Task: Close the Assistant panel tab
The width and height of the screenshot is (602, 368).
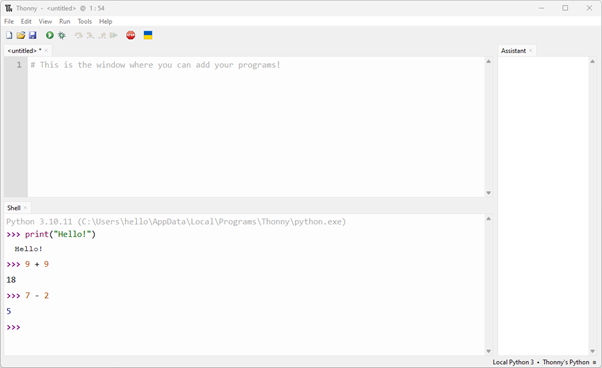Action: (x=531, y=50)
